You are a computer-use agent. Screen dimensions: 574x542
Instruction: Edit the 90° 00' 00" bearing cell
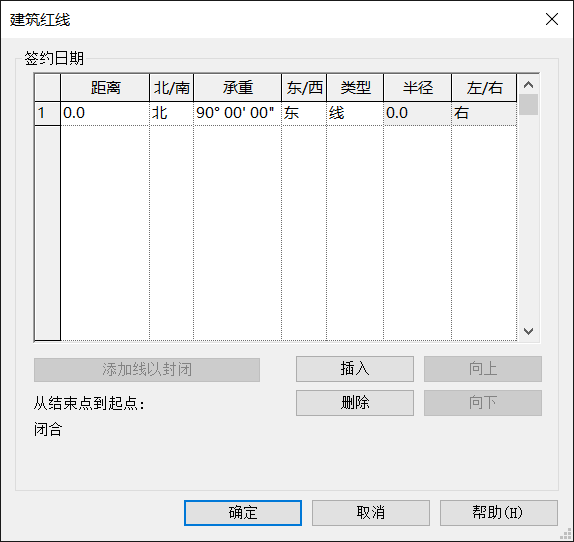click(x=237, y=113)
